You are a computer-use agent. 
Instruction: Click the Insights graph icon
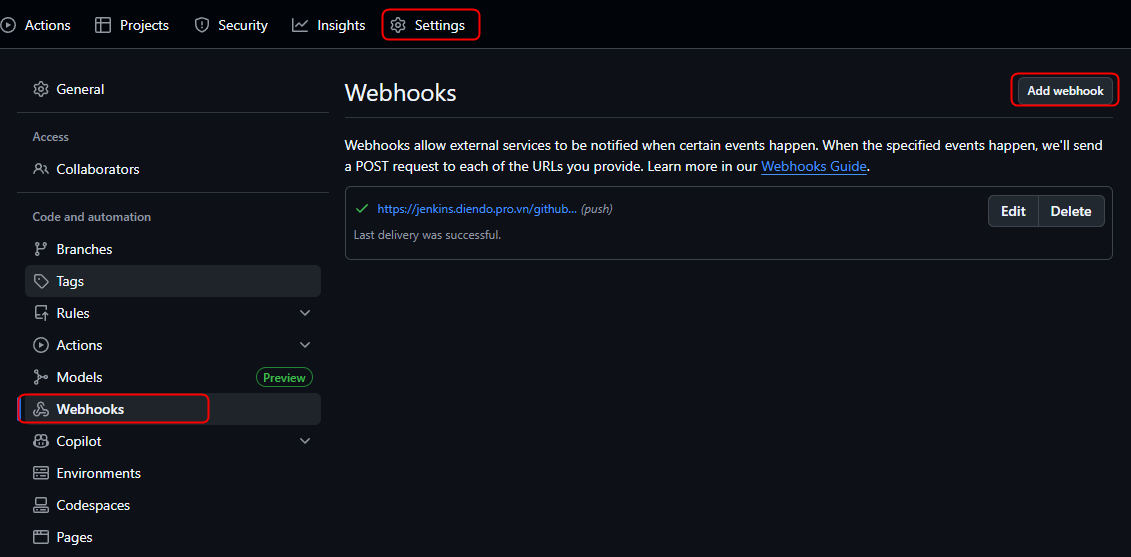click(300, 25)
